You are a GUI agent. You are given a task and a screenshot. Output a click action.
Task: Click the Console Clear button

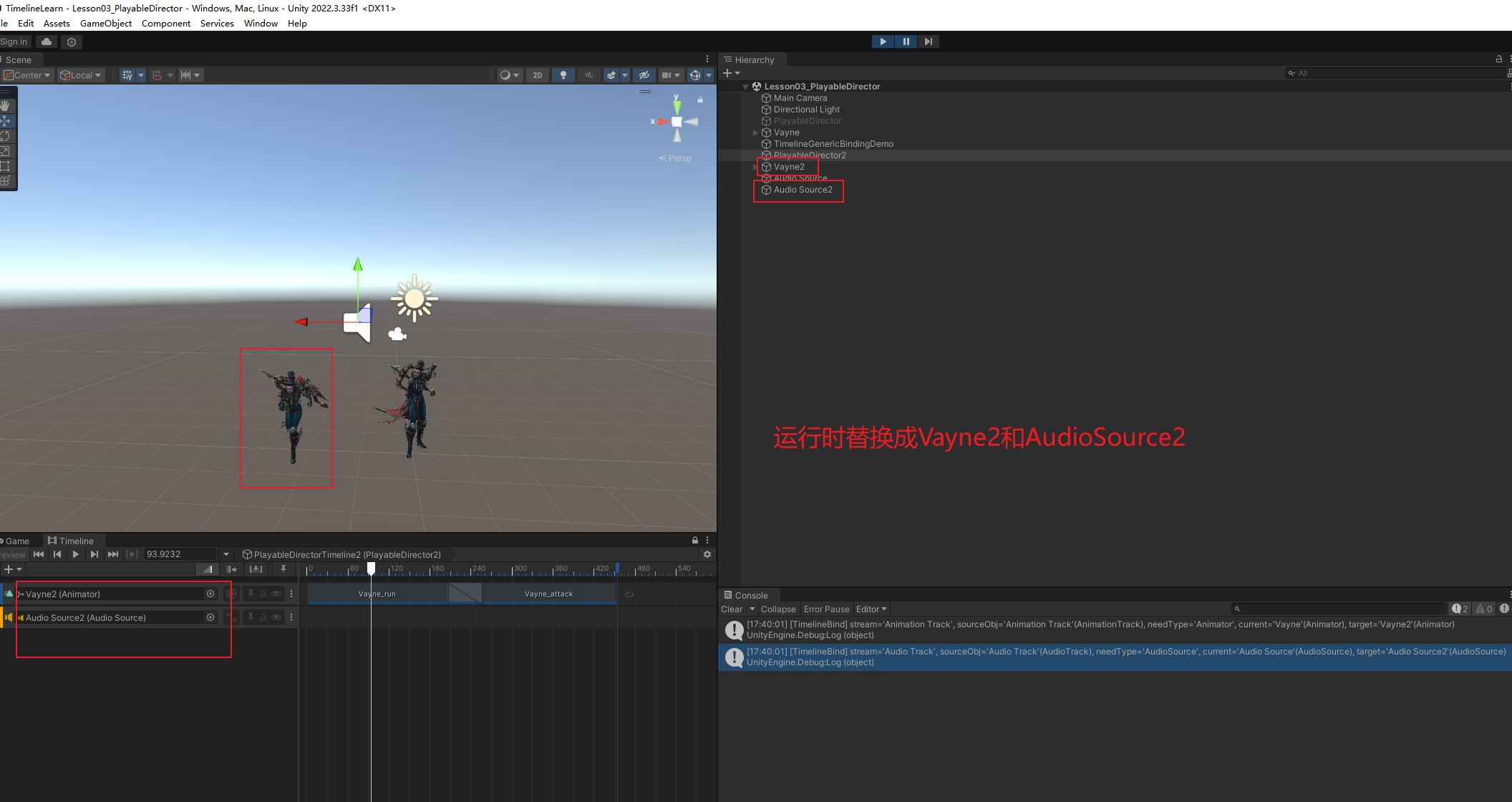tap(732, 609)
